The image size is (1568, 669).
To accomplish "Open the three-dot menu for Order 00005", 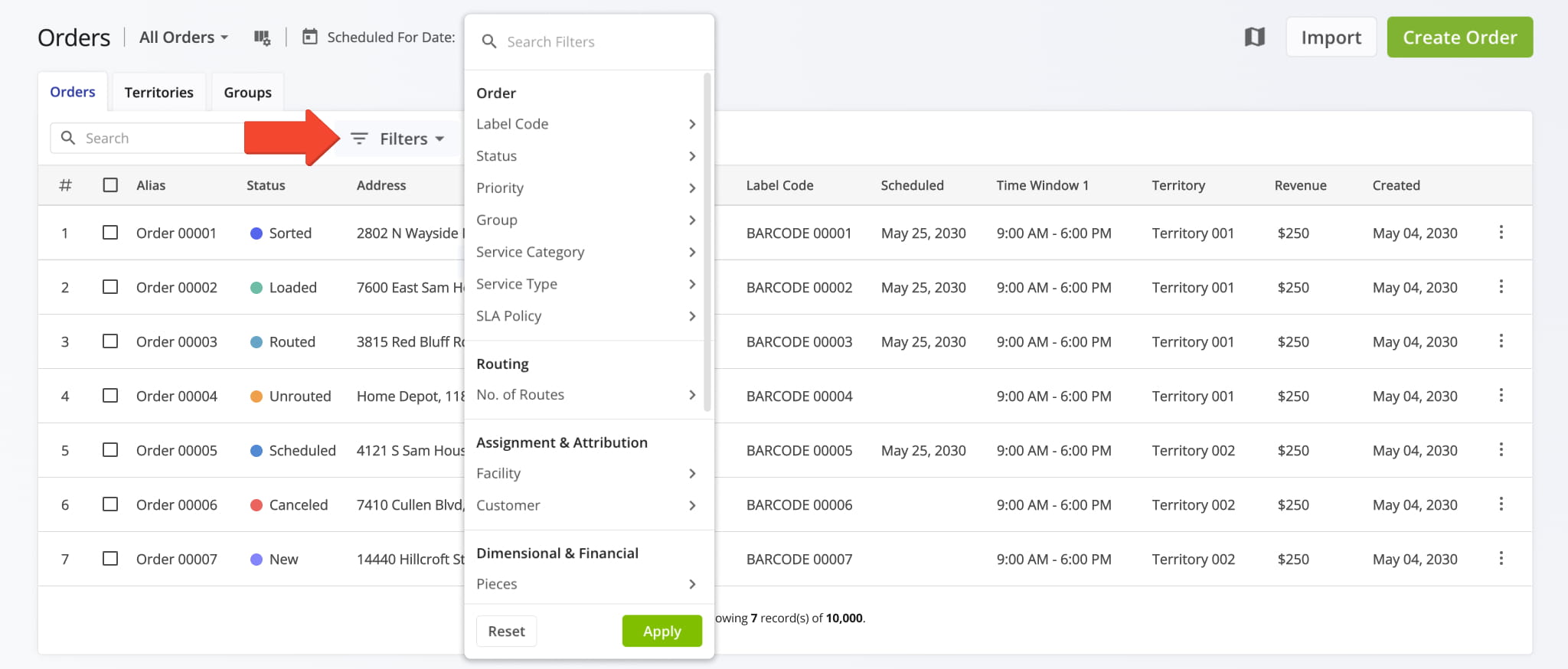I will tap(1501, 449).
